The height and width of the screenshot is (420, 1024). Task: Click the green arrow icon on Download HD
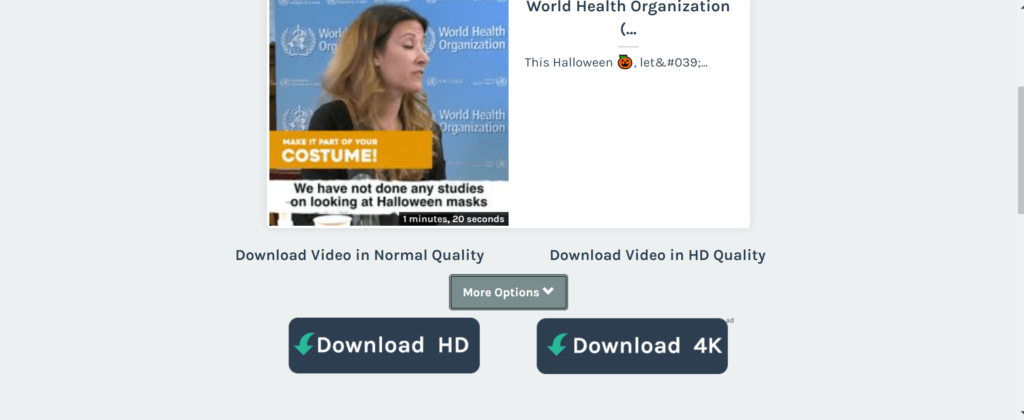[x=304, y=344]
